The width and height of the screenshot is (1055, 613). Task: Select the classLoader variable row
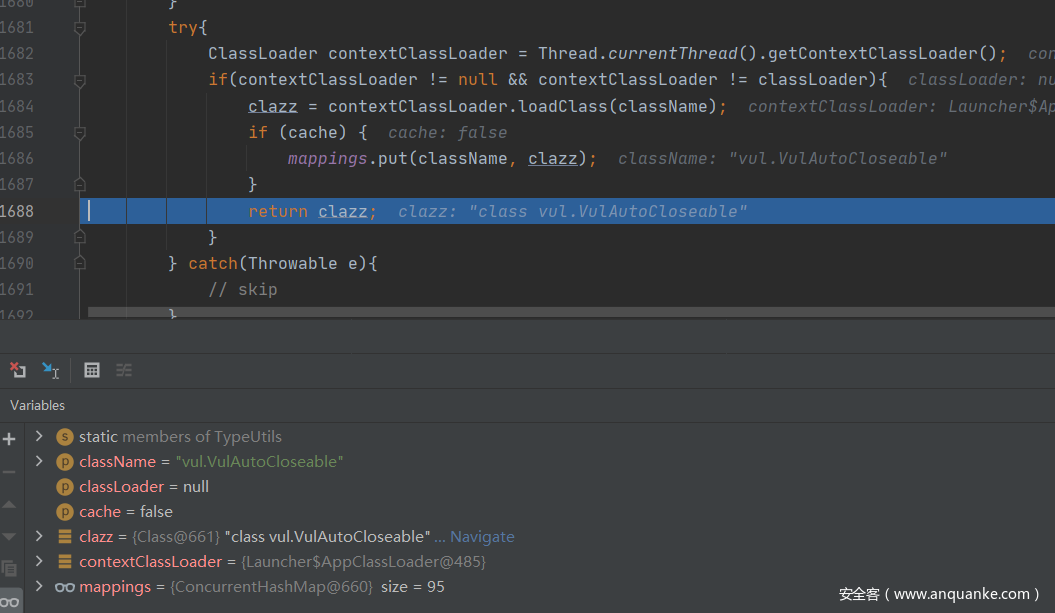pyautogui.click(x=143, y=486)
